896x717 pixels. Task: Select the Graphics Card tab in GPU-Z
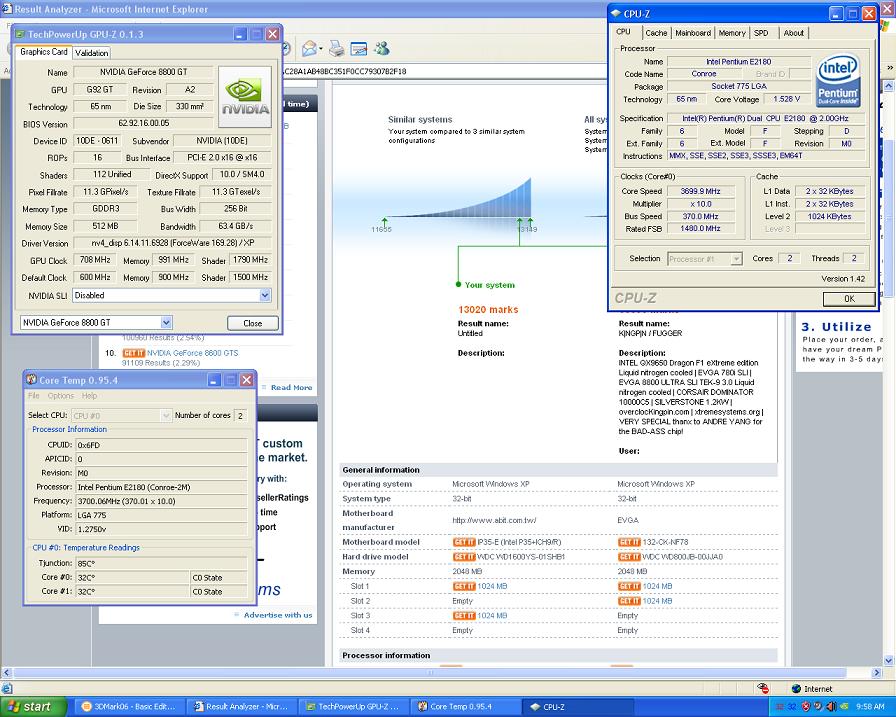[x=43, y=51]
